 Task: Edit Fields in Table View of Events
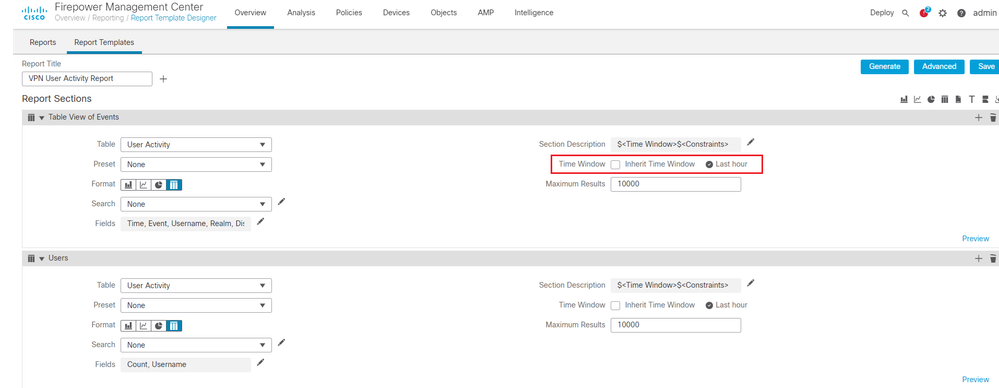pyautogui.click(x=260, y=221)
